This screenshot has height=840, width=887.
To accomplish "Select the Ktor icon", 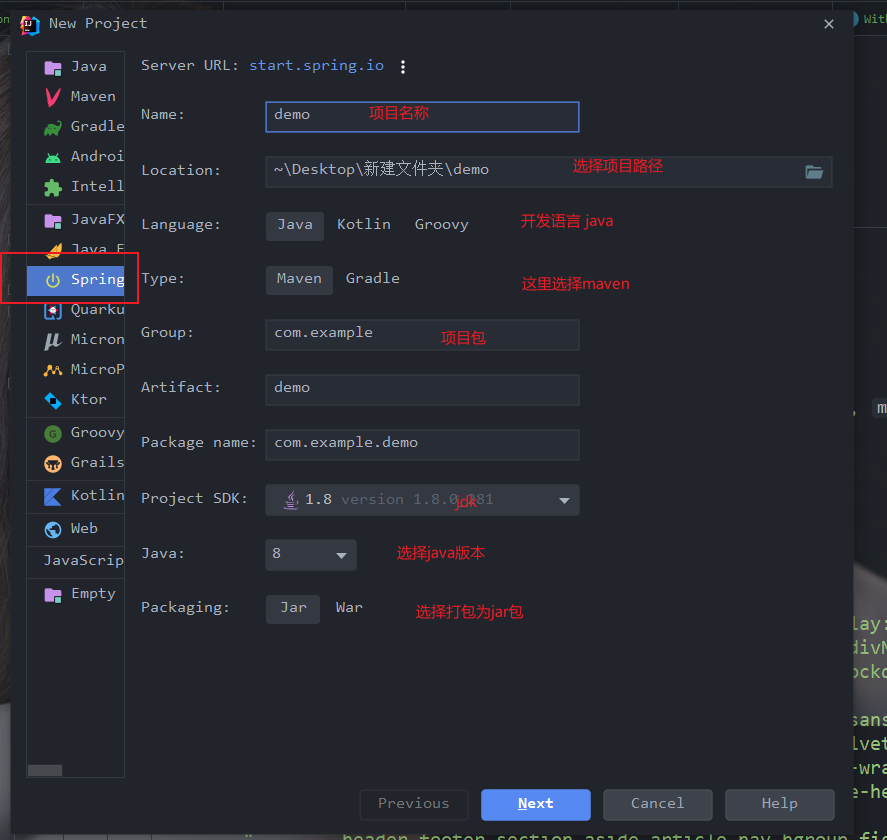I will pyautogui.click(x=53, y=400).
